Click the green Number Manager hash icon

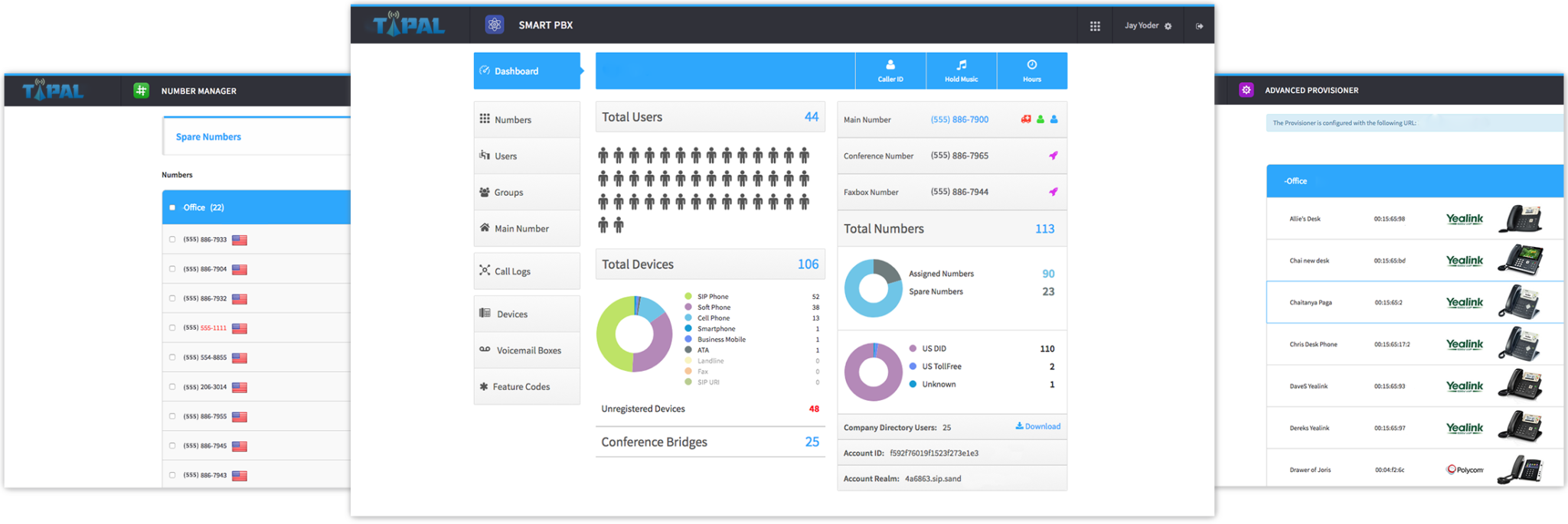coord(141,90)
